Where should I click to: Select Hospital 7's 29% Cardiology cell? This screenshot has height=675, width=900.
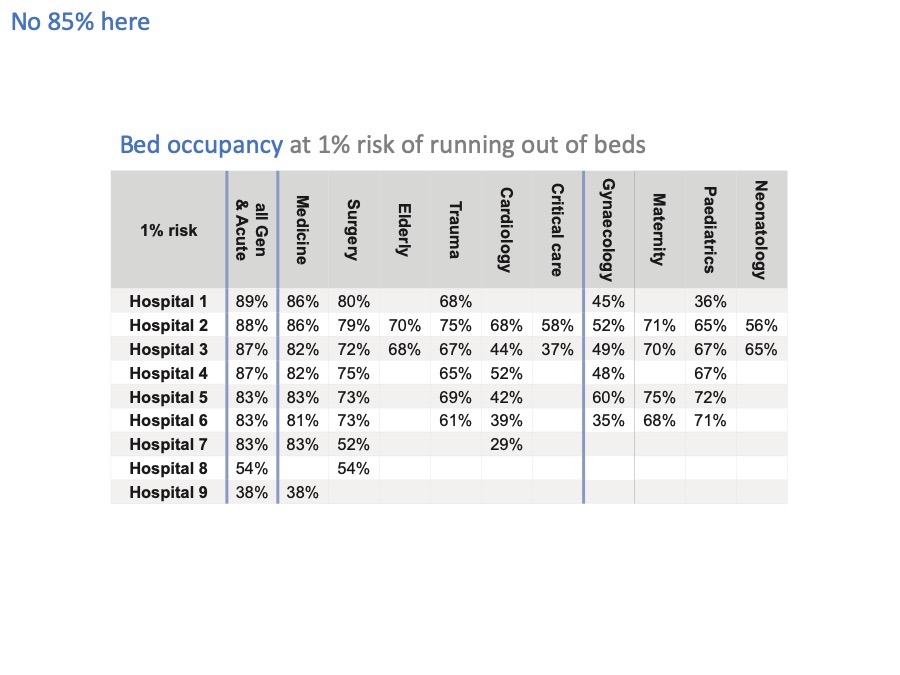(506, 444)
